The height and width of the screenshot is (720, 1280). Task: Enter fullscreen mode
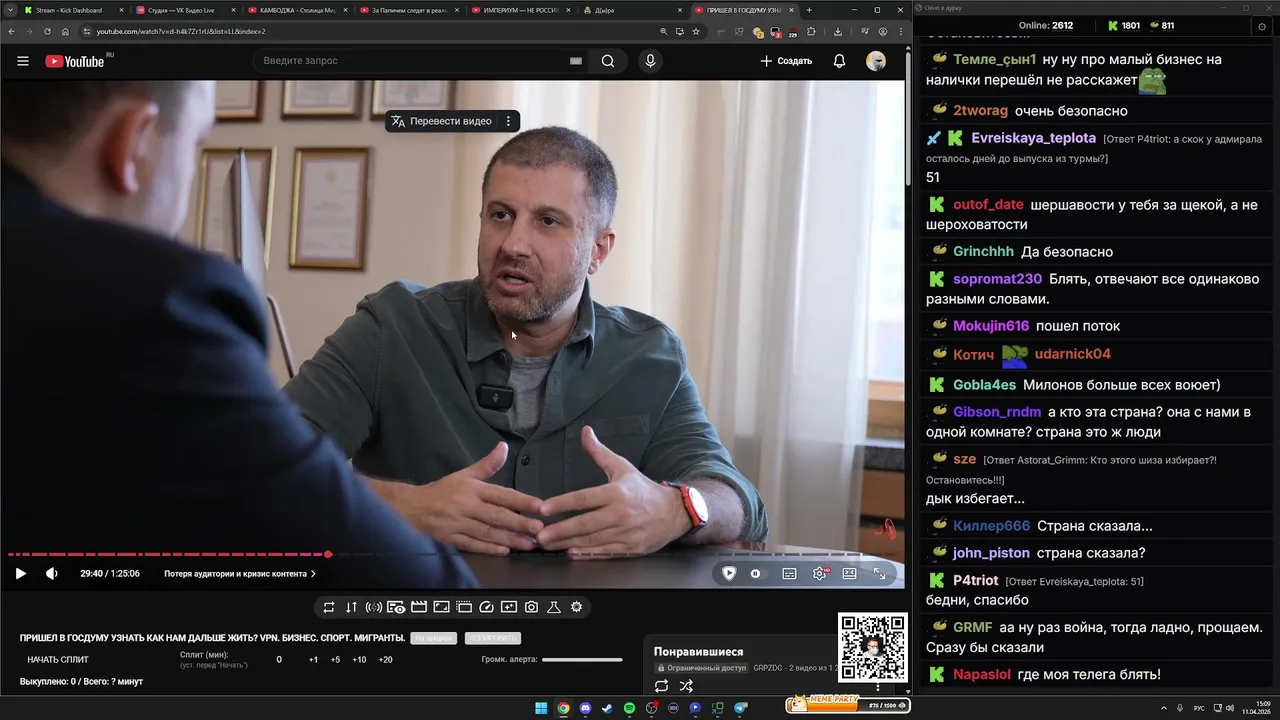[x=880, y=574]
